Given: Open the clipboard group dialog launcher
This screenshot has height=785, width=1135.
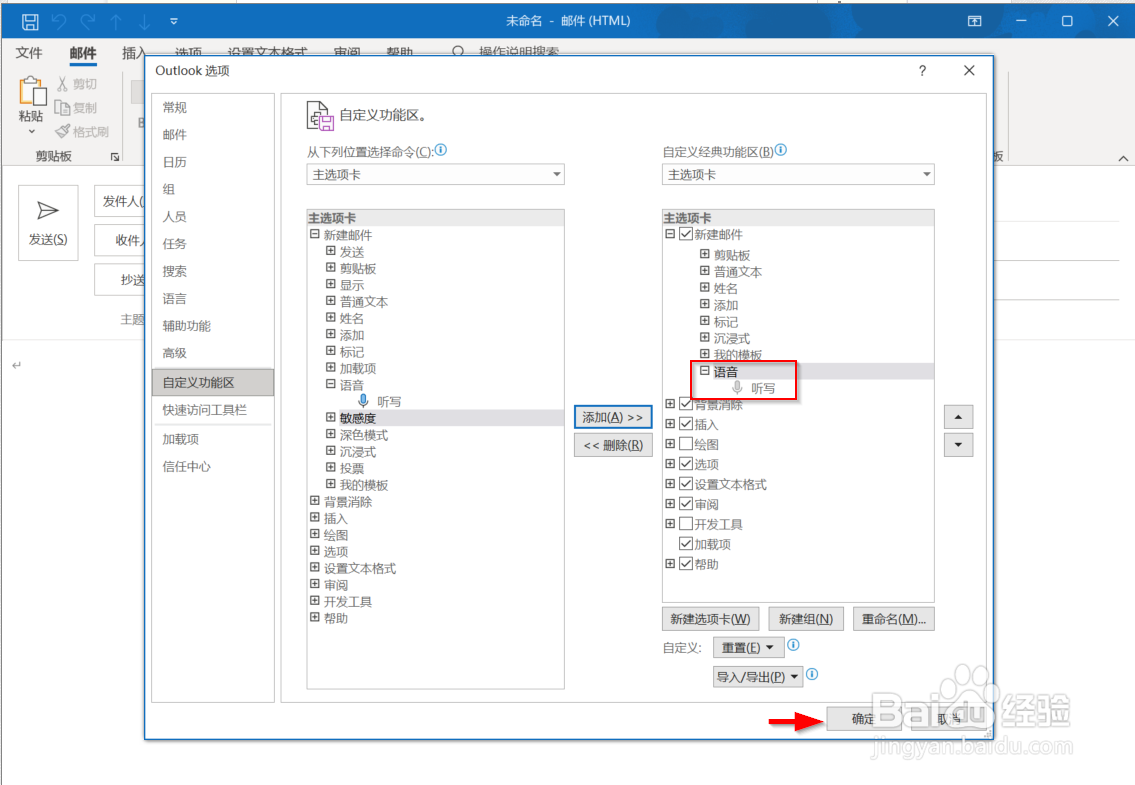Looking at the screenshot, I should 114,156.
